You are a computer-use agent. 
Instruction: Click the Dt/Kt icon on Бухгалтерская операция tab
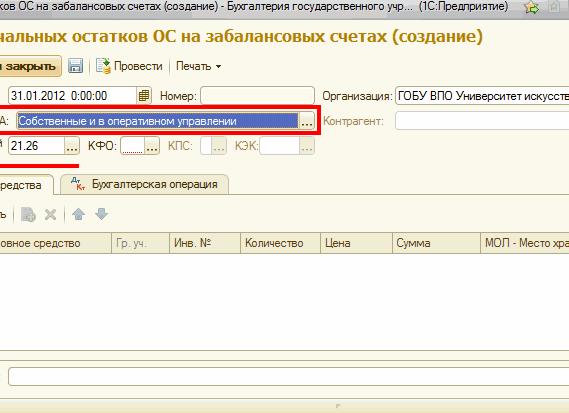coord(78,184)
